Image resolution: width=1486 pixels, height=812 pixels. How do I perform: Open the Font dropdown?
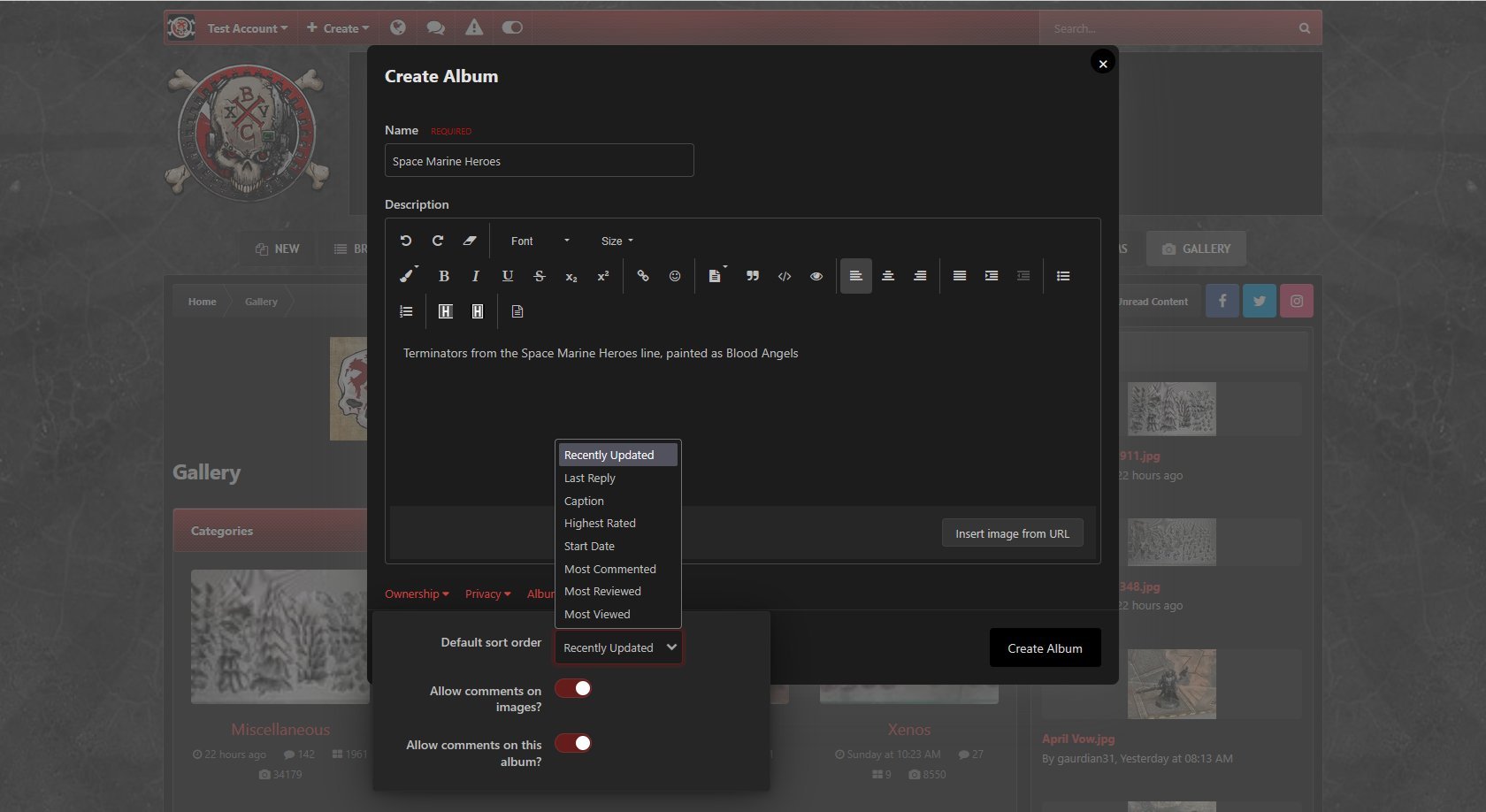point(540,241)
